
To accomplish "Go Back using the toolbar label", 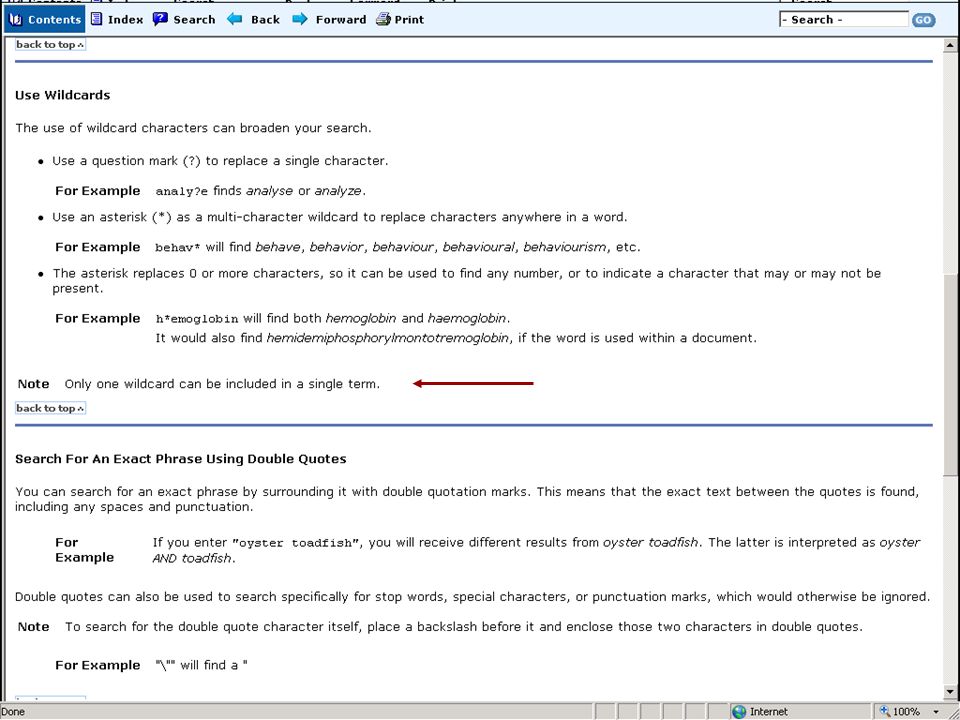I will tap(265, 20).
